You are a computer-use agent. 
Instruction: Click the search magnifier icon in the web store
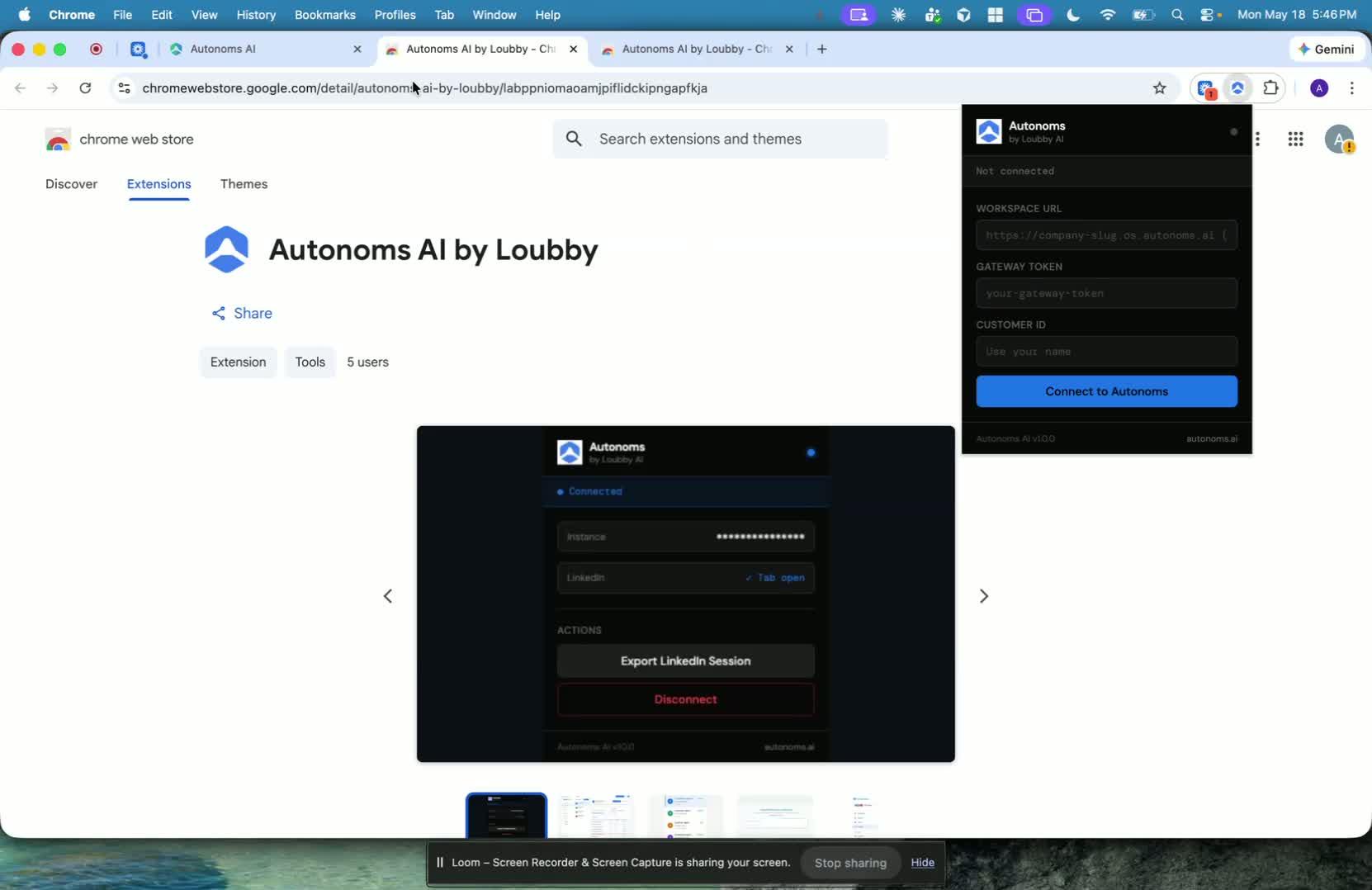(575, 139)
